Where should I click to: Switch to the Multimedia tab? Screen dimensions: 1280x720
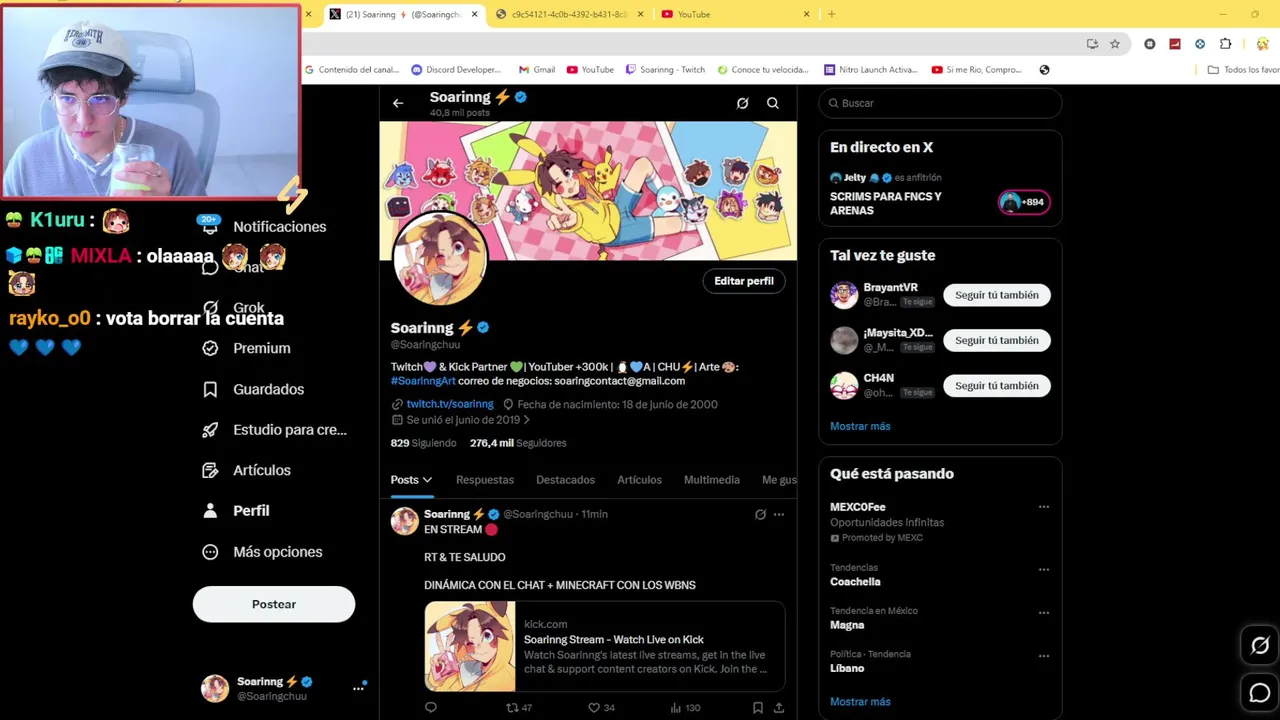[x=712, y=480]
